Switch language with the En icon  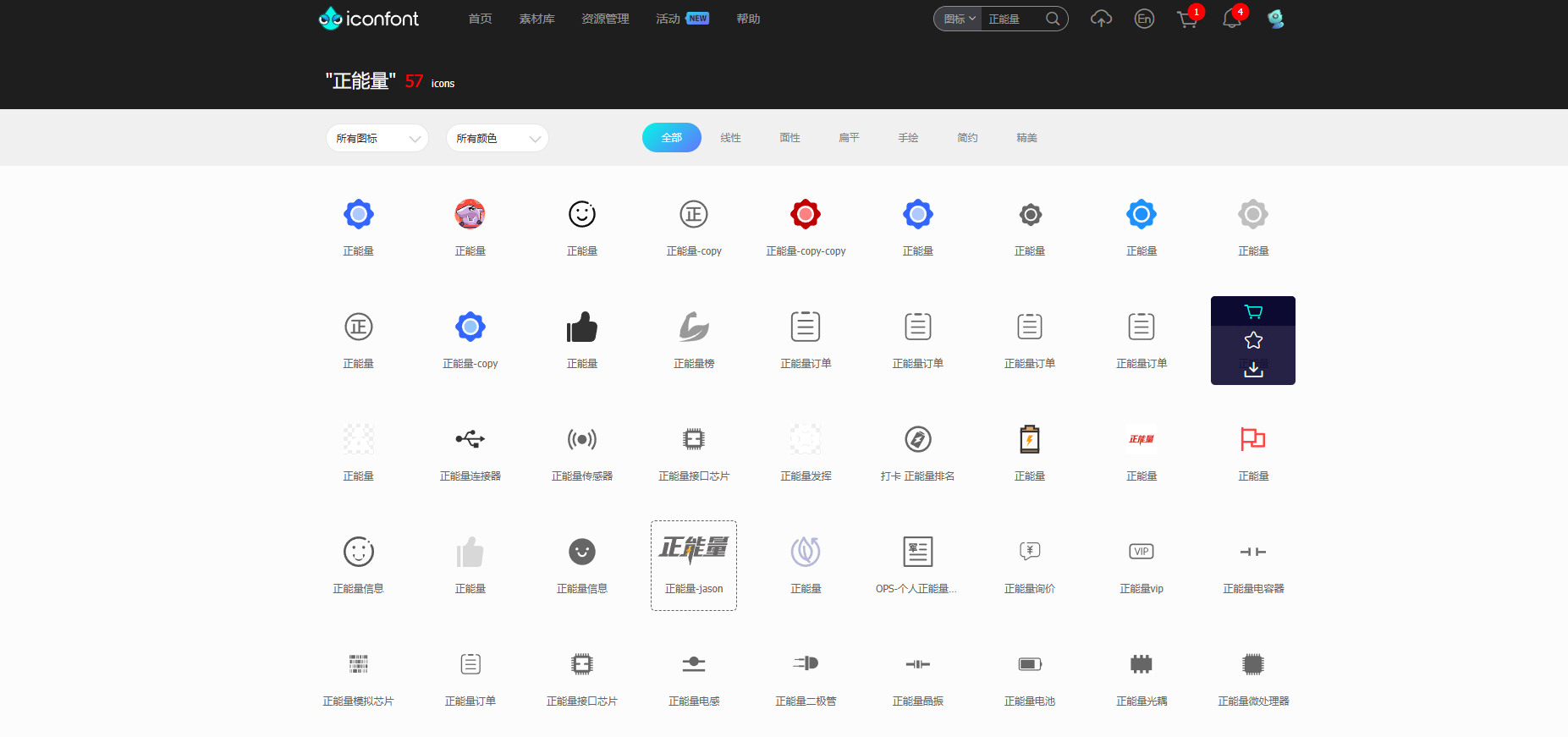1144,19
